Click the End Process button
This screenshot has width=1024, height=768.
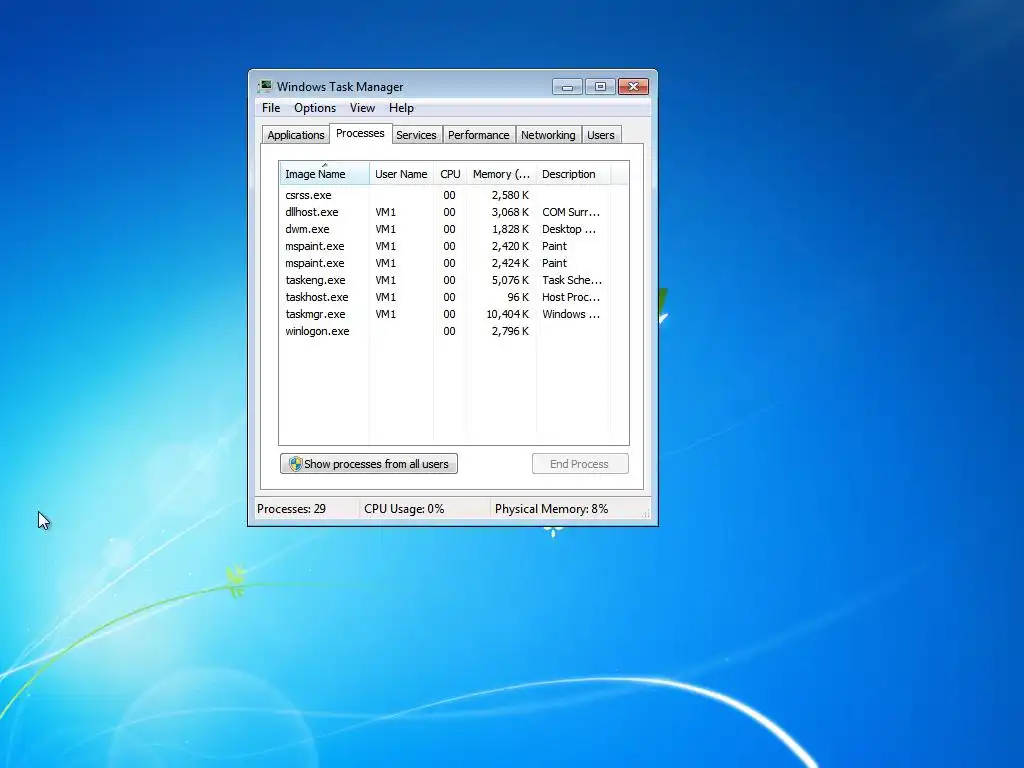(x=580, y=464)
